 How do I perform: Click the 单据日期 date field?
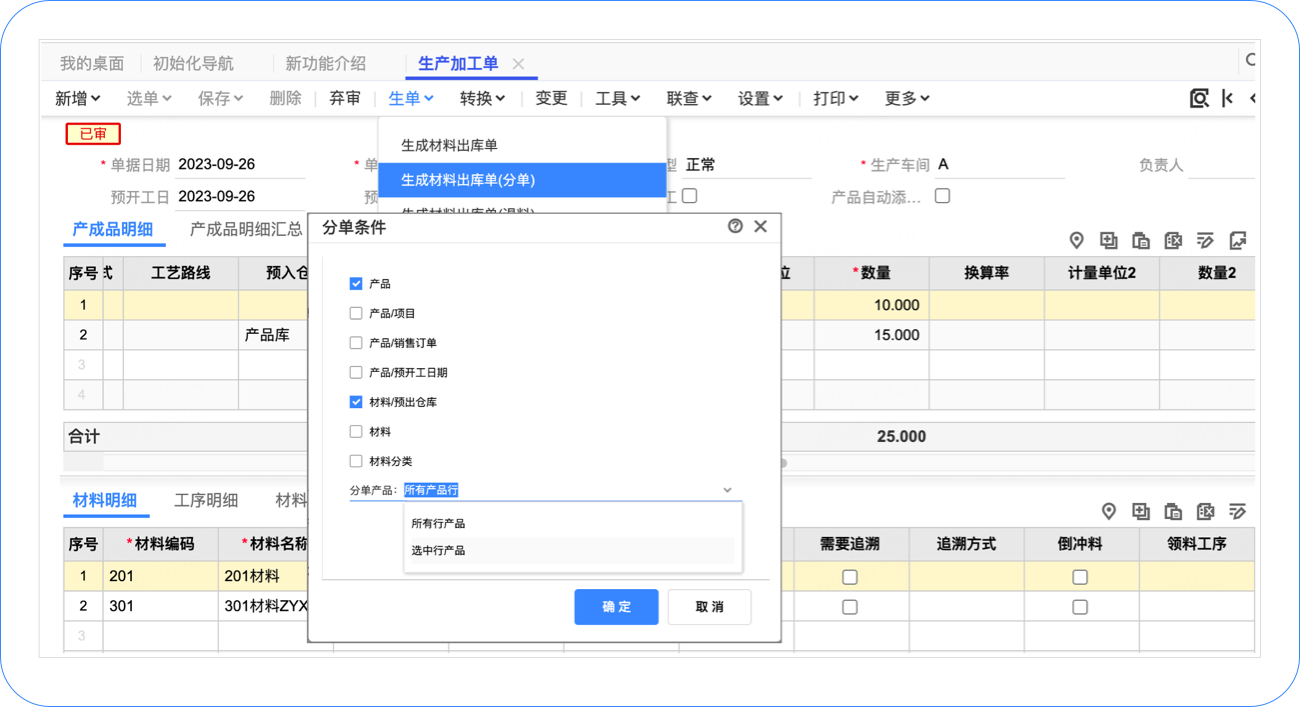(x=240, y=165)
